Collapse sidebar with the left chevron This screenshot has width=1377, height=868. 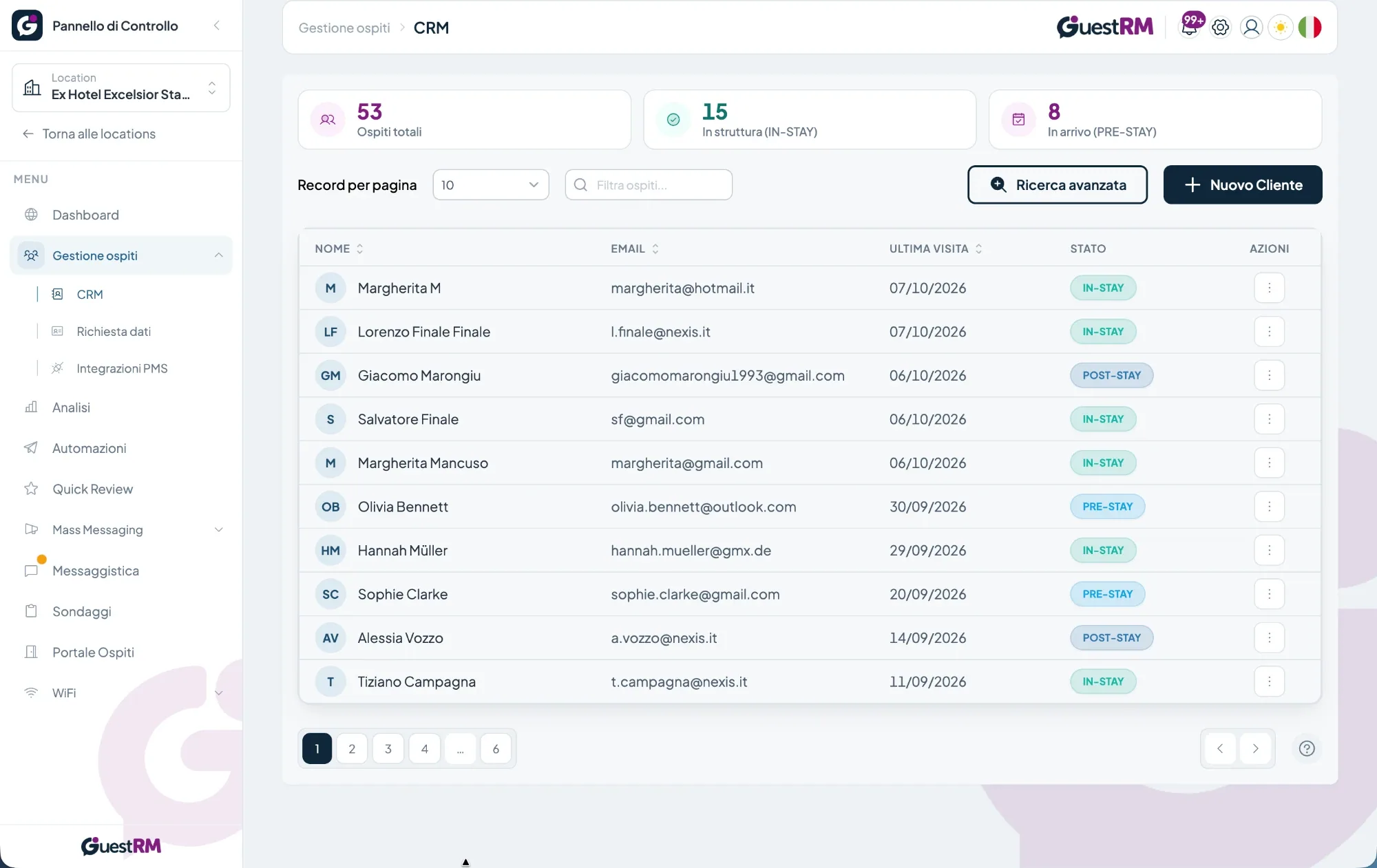point(217,25)
